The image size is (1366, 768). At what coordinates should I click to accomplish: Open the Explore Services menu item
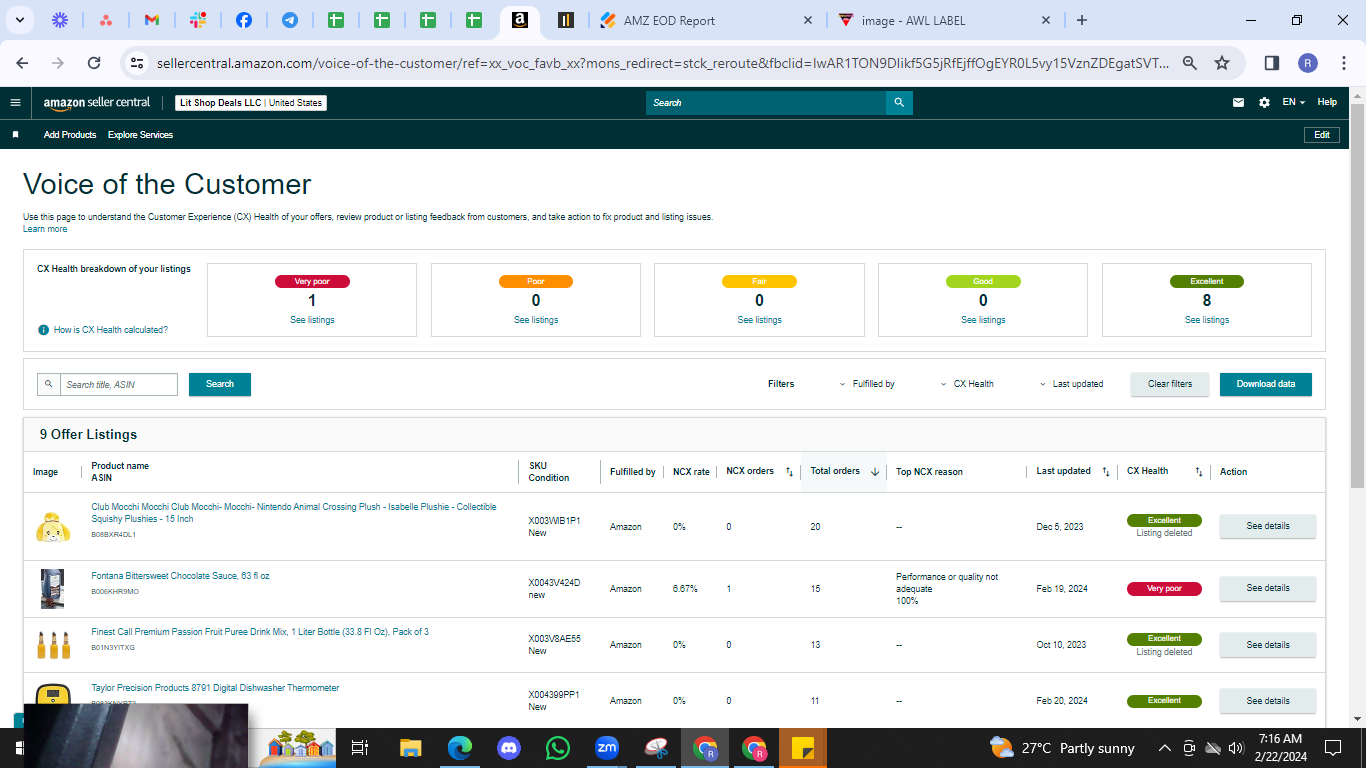[x=140, y=135]
